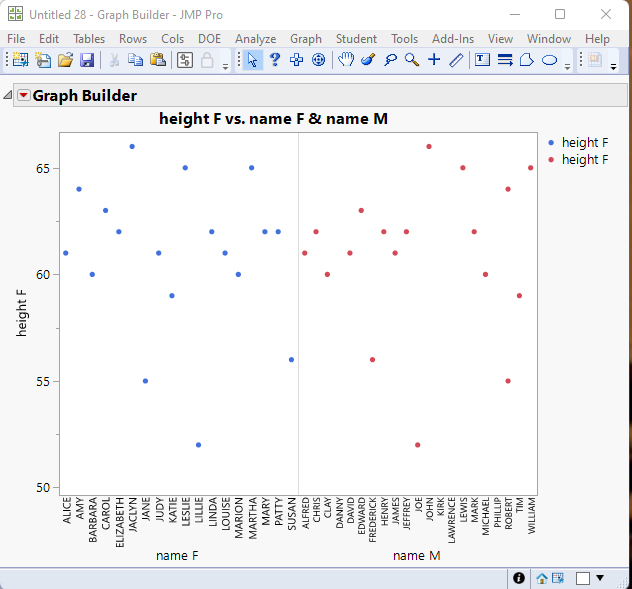Screen dimensions: 632x589
Task: Select the Help question mark tool
Action: tap(275, 60)
